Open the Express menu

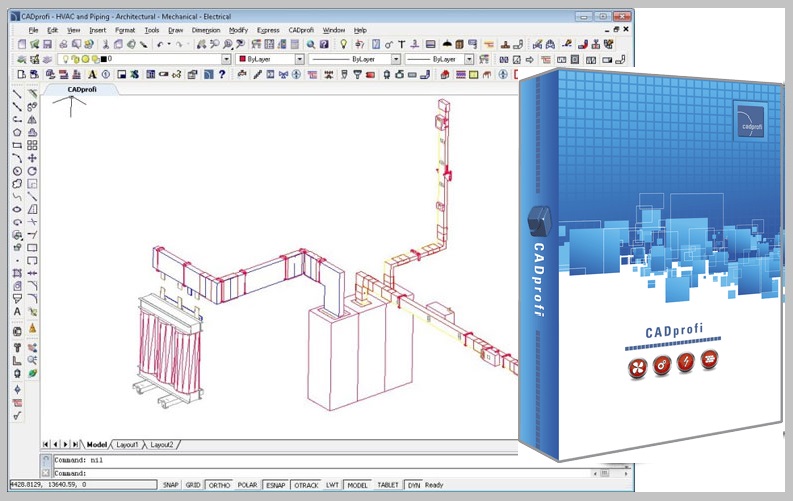(268, 30)
